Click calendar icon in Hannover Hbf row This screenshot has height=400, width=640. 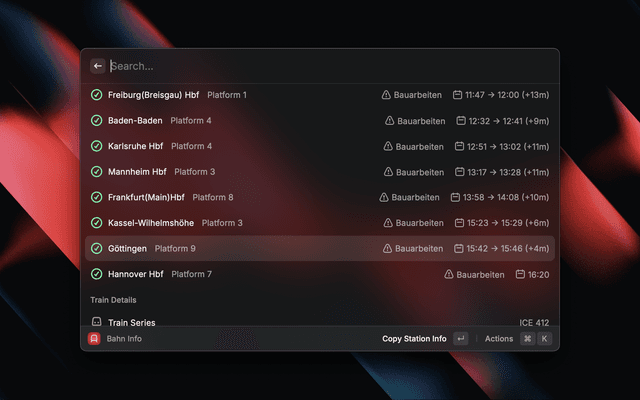pyautogui.click(x=520, y=274)
